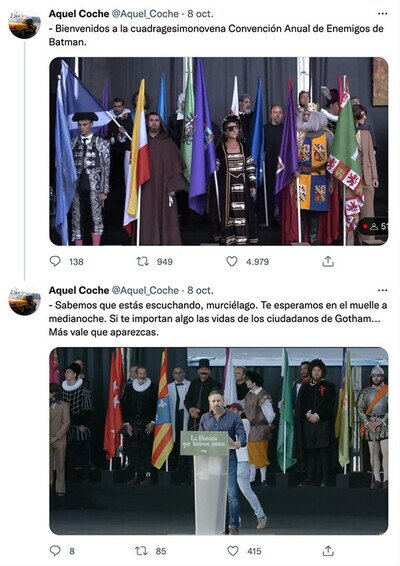Retweet the second tweet with 85 retweets

[x=141, y=551]
